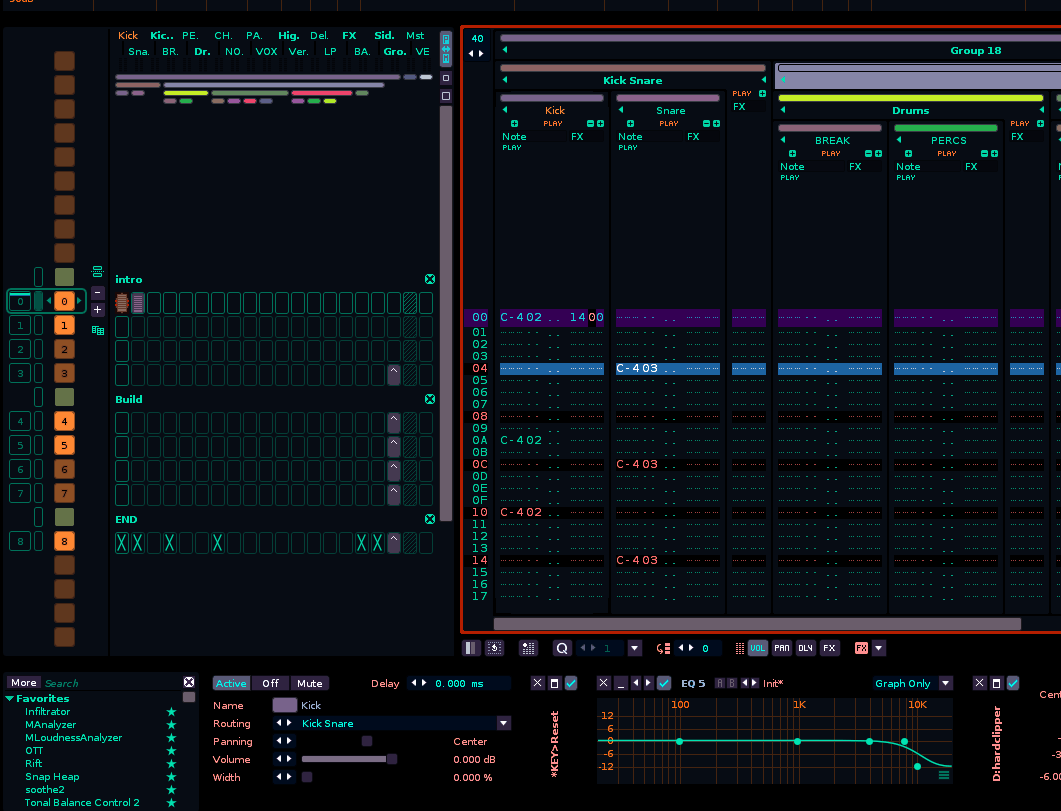Open the Graph Only display dropdown
The width and height of the screenshot is (1061, 811).
(946, 684)
